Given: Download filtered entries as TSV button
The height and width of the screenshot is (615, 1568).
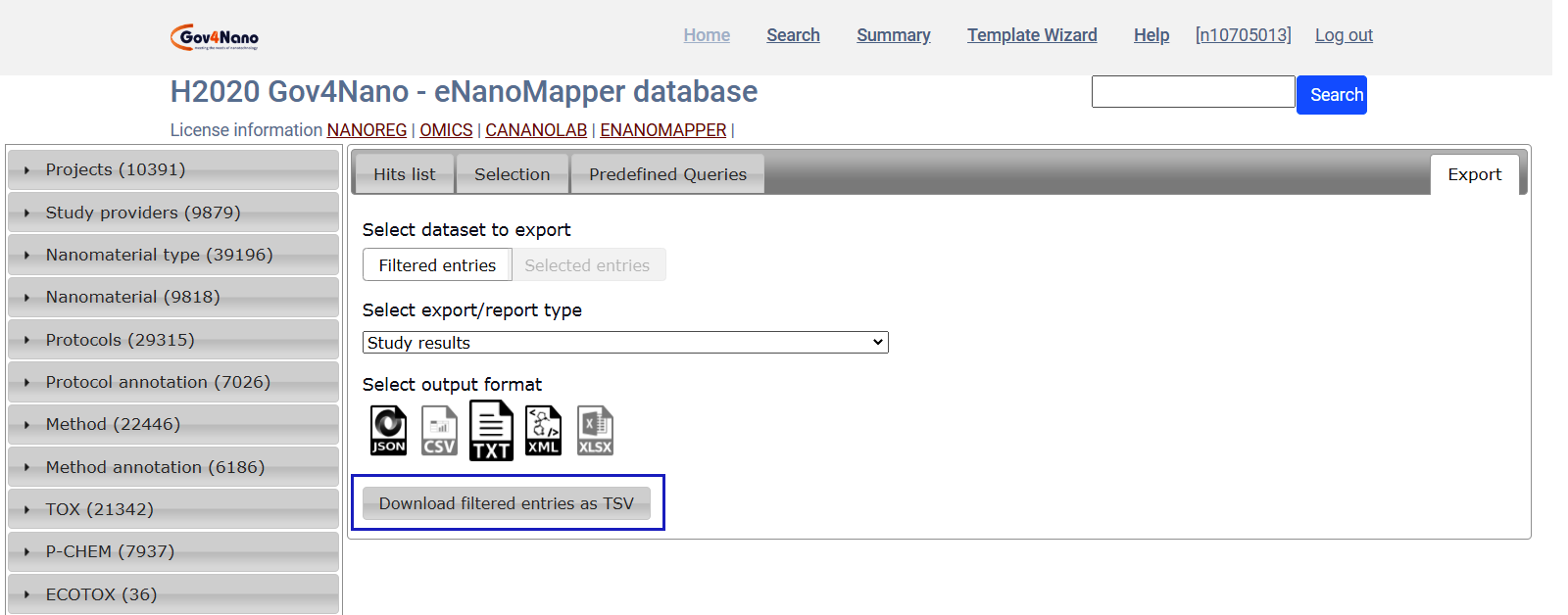Looking at the screenshot, I should pos(507,503).
